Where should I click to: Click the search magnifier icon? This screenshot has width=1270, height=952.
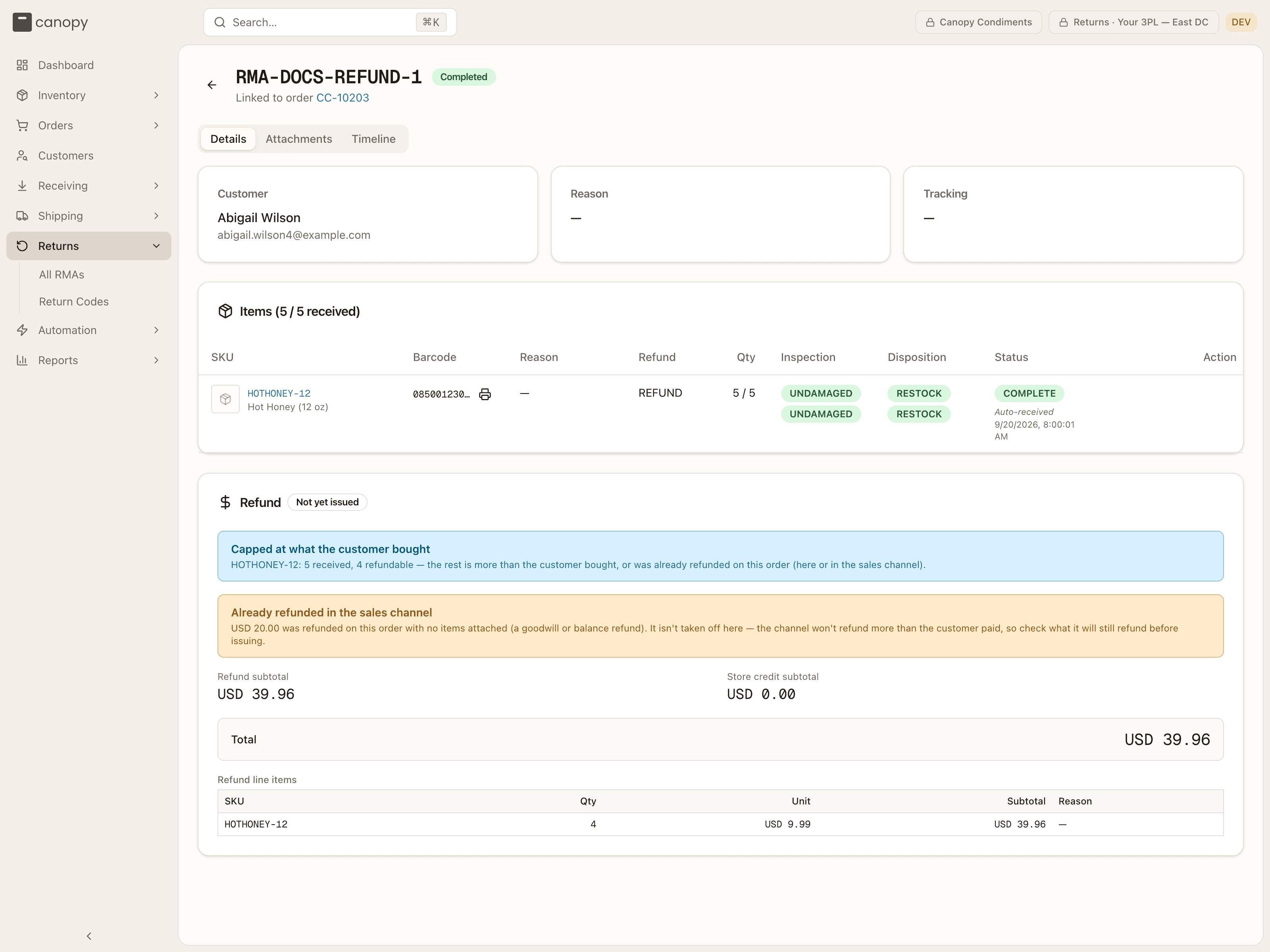220,22
